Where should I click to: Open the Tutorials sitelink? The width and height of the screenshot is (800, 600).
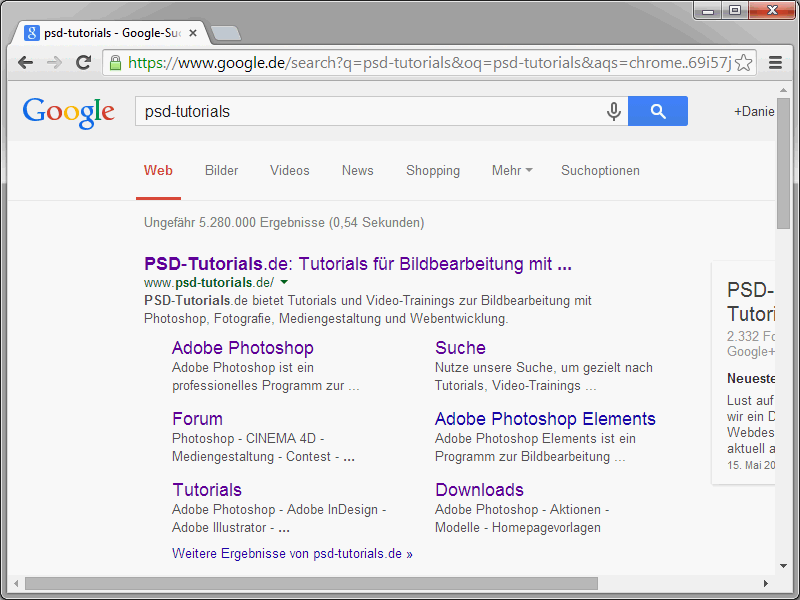(207, 490)
